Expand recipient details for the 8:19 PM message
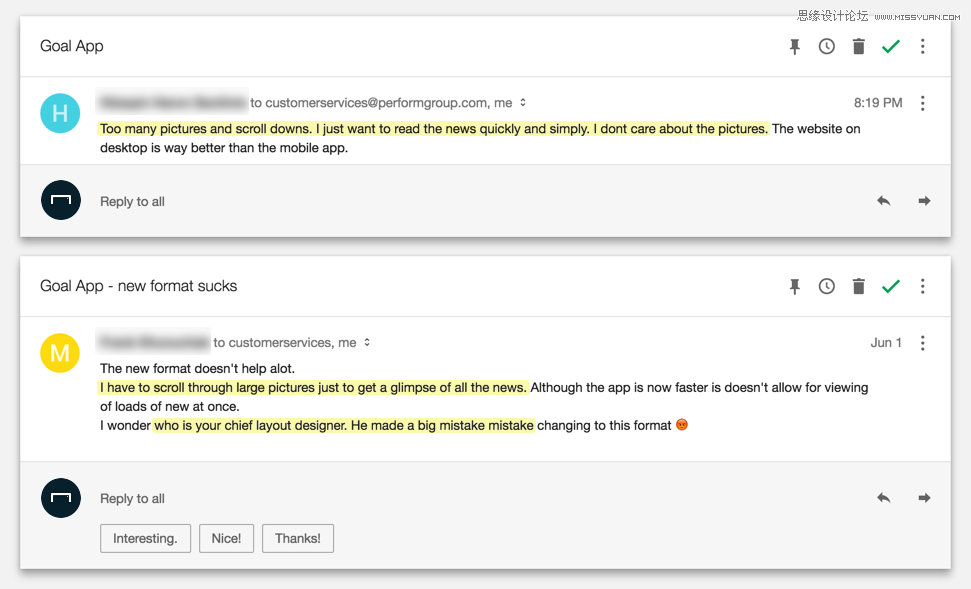 coord(523,103)
